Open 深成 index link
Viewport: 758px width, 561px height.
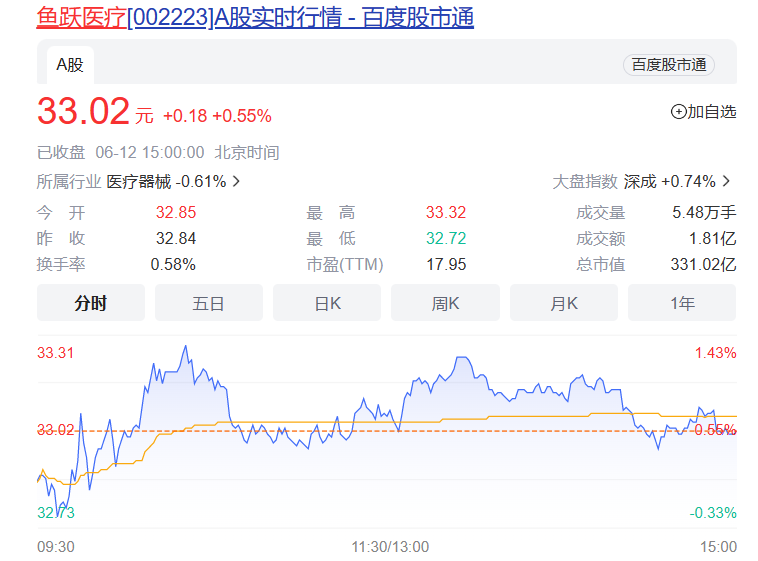point(640,182)
